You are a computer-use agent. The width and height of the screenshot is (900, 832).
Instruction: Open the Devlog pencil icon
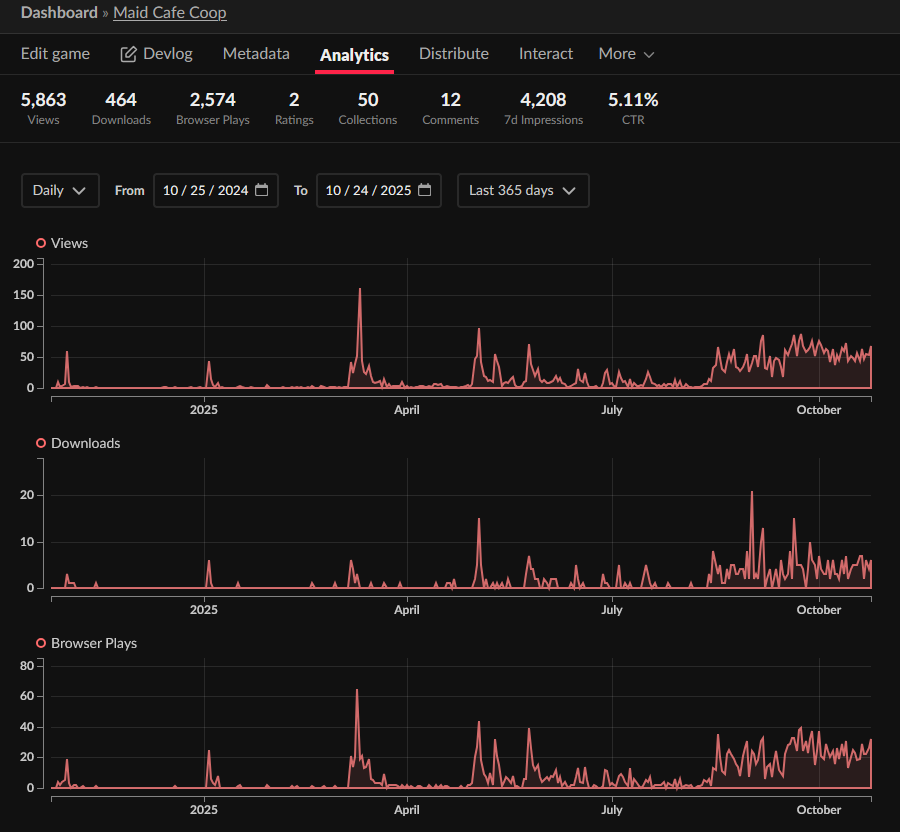(x=128, y=54)
